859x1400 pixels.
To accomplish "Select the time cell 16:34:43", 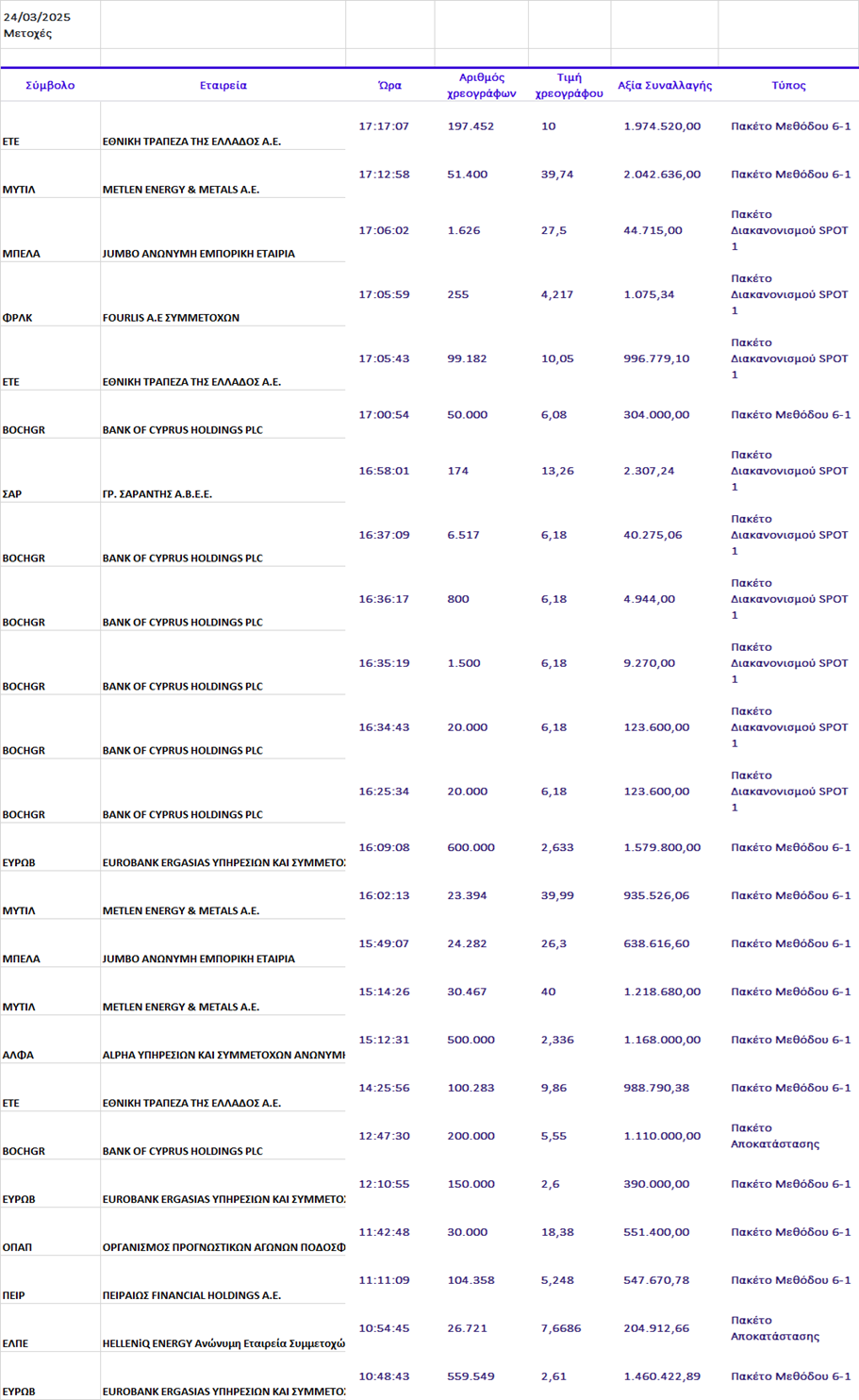I will click(x=384, y=727).
